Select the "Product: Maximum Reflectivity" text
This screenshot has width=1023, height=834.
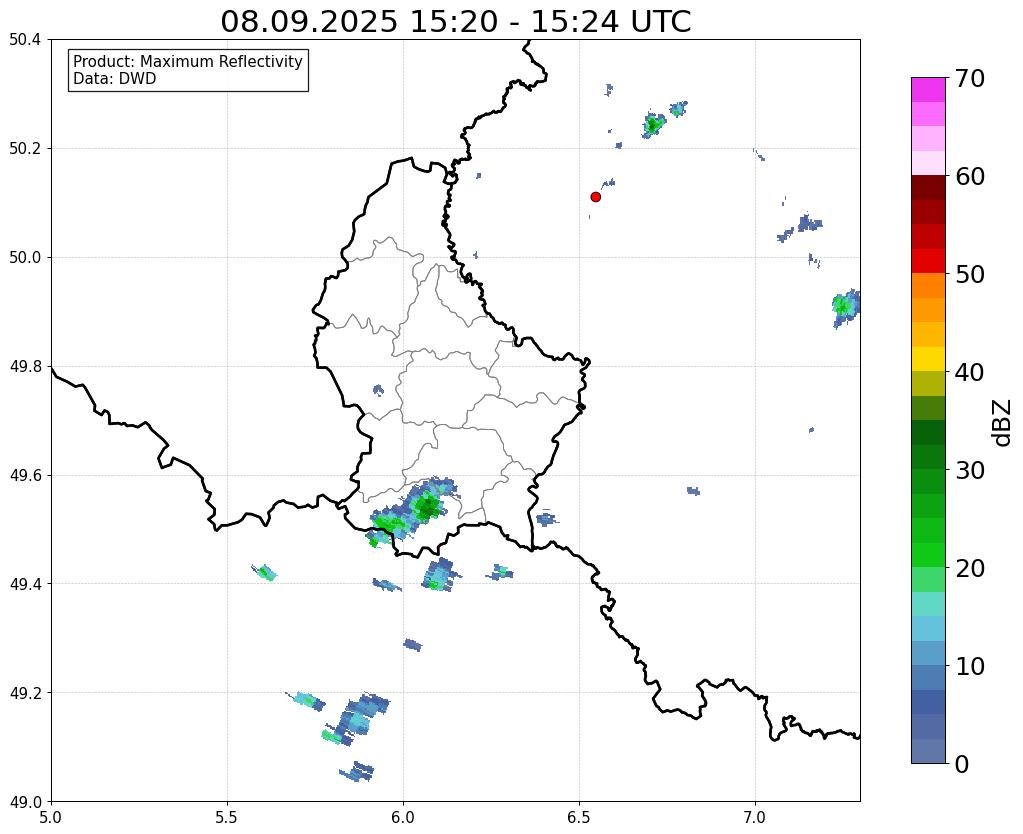(x=188, y=61)
